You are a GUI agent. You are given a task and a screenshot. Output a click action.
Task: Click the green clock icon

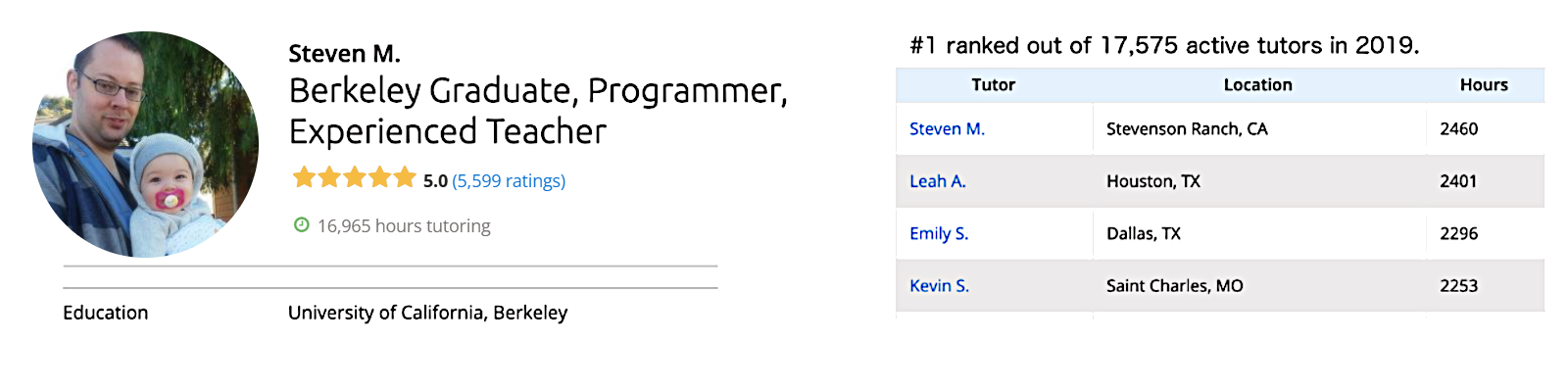coord(302,225)
